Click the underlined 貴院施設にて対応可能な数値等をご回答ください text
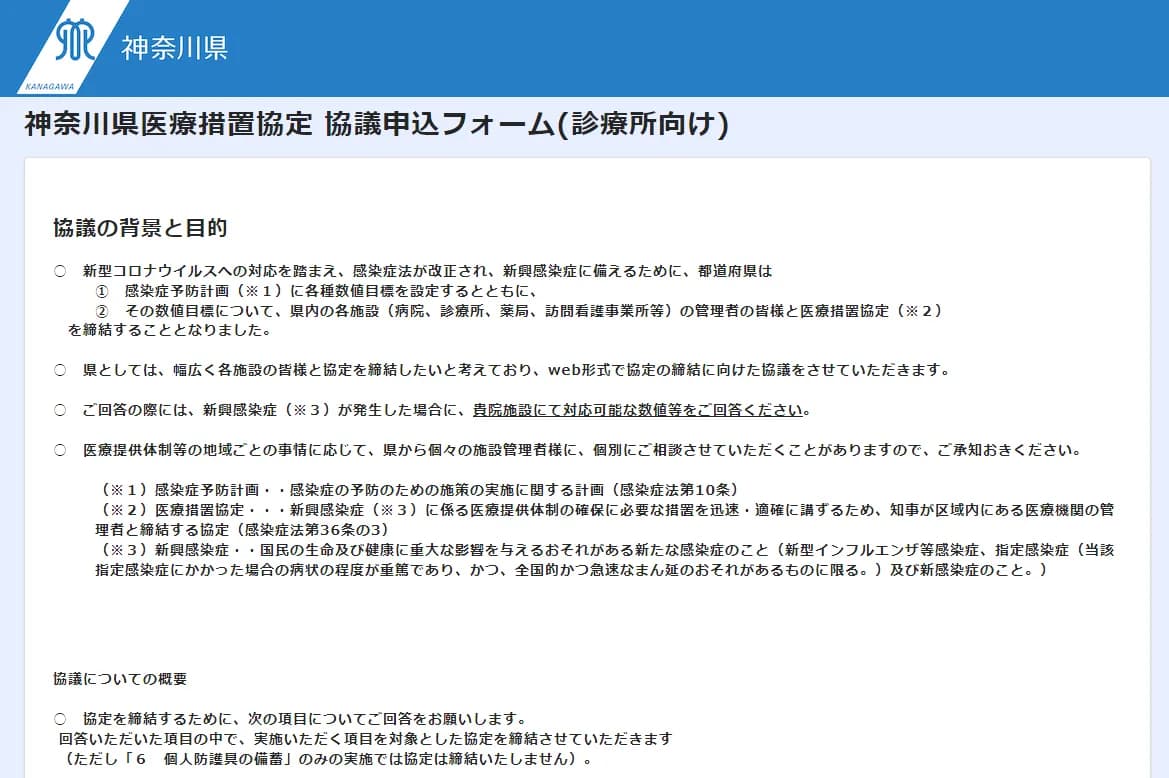This screenshot has height=778, width=1169. [638, 410]
